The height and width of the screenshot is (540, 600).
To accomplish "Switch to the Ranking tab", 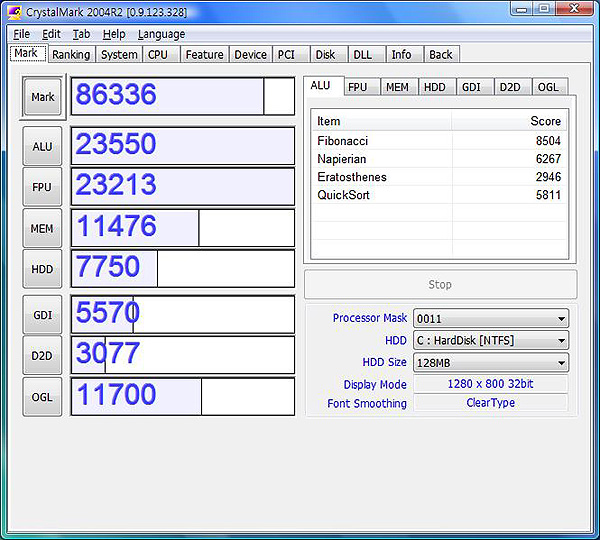I will [x=71, y=54].
